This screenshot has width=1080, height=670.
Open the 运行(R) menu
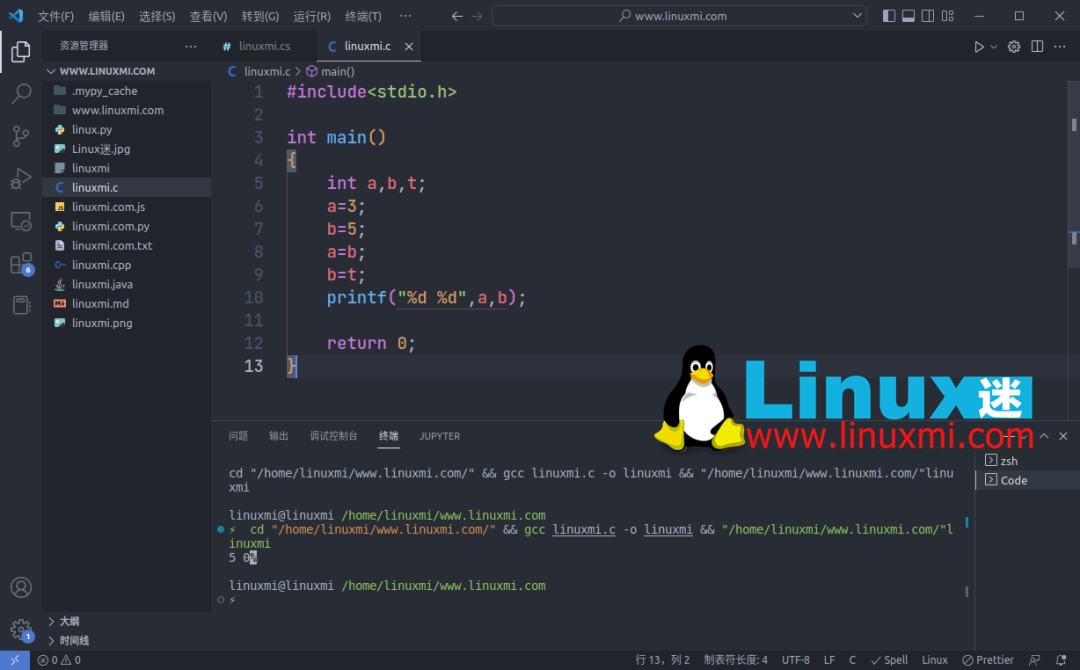(311, 16)
